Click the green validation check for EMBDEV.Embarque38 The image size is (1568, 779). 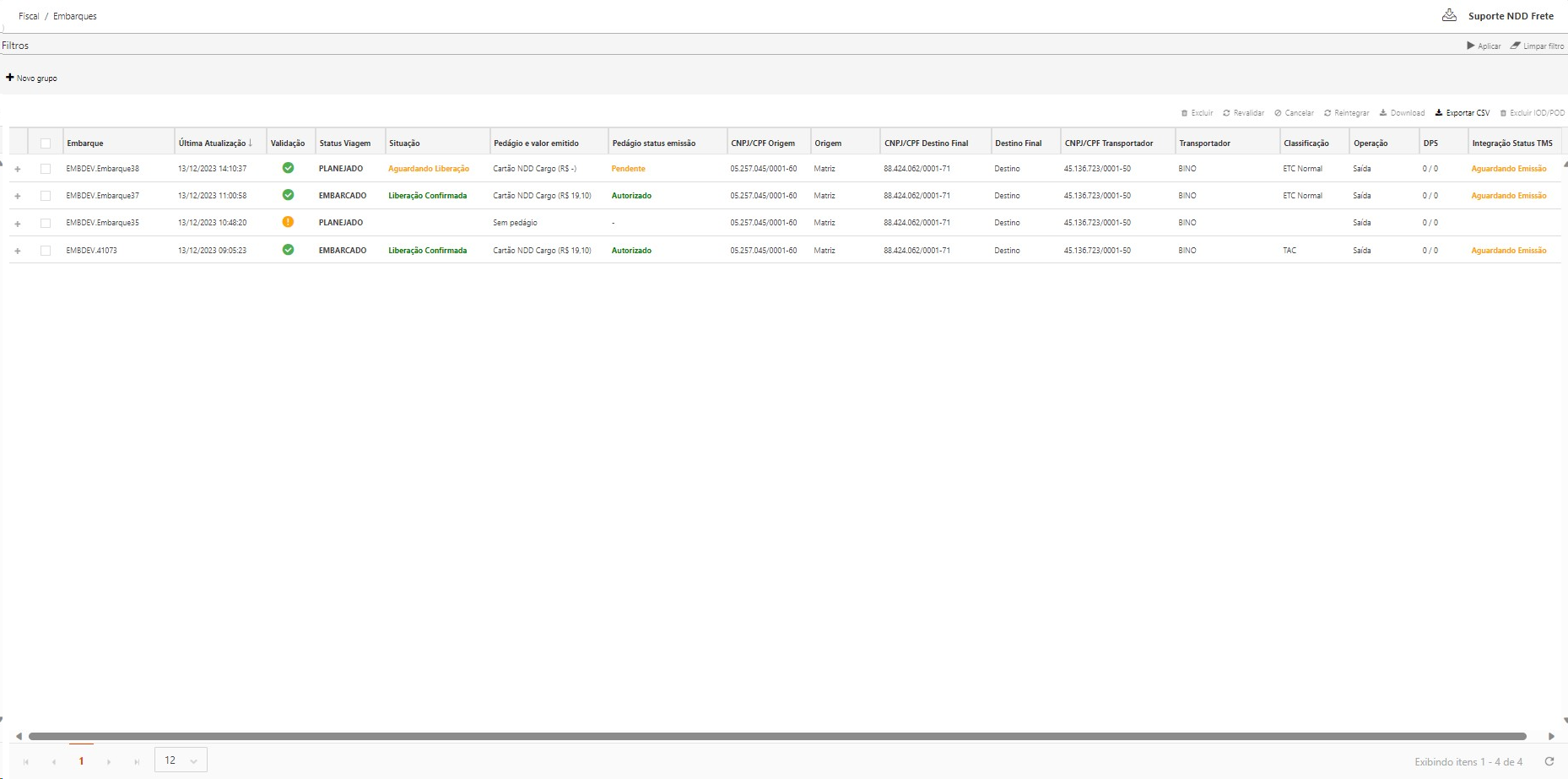pos(288,168)
